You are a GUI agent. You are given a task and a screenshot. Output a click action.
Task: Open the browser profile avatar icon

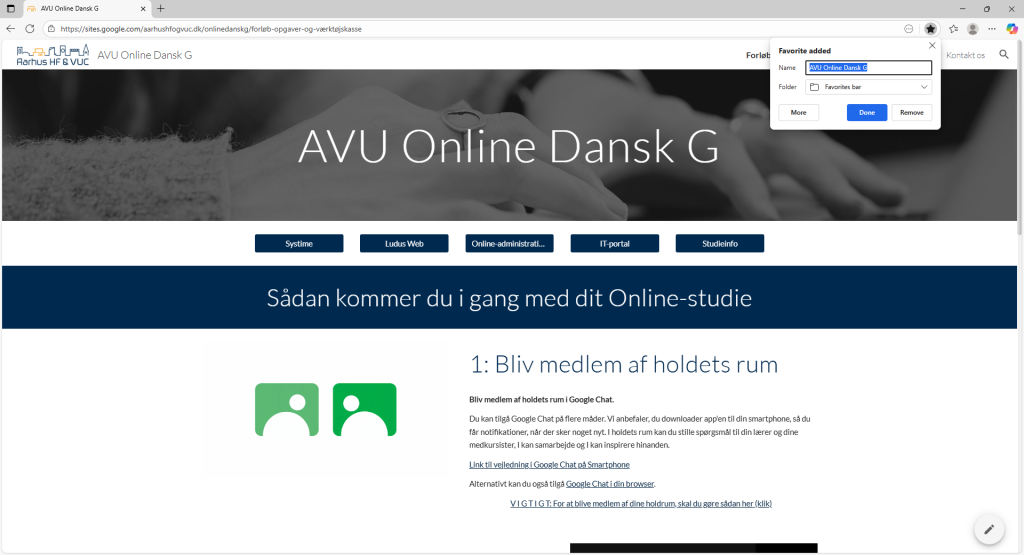pos(972,29)
